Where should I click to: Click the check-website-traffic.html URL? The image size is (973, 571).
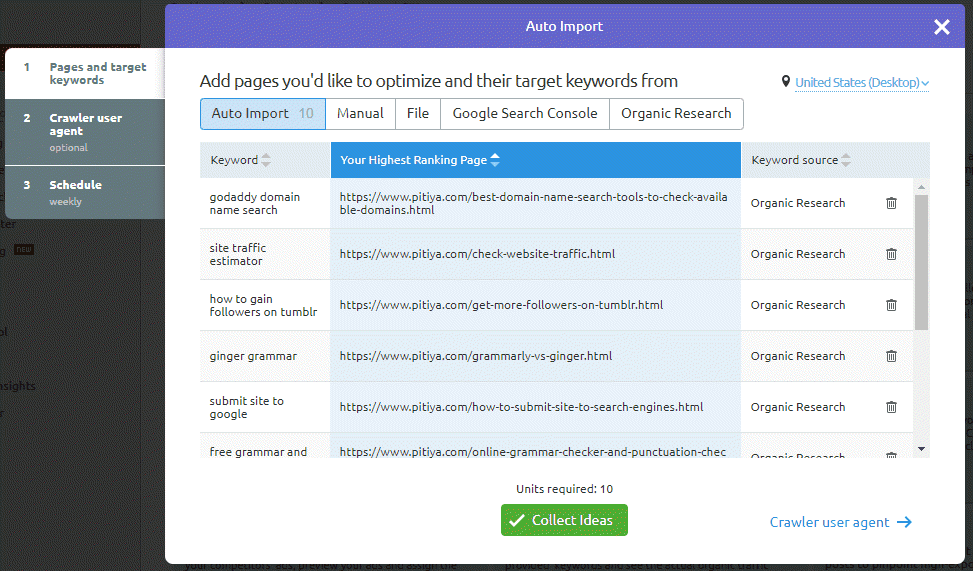[477, 254]
